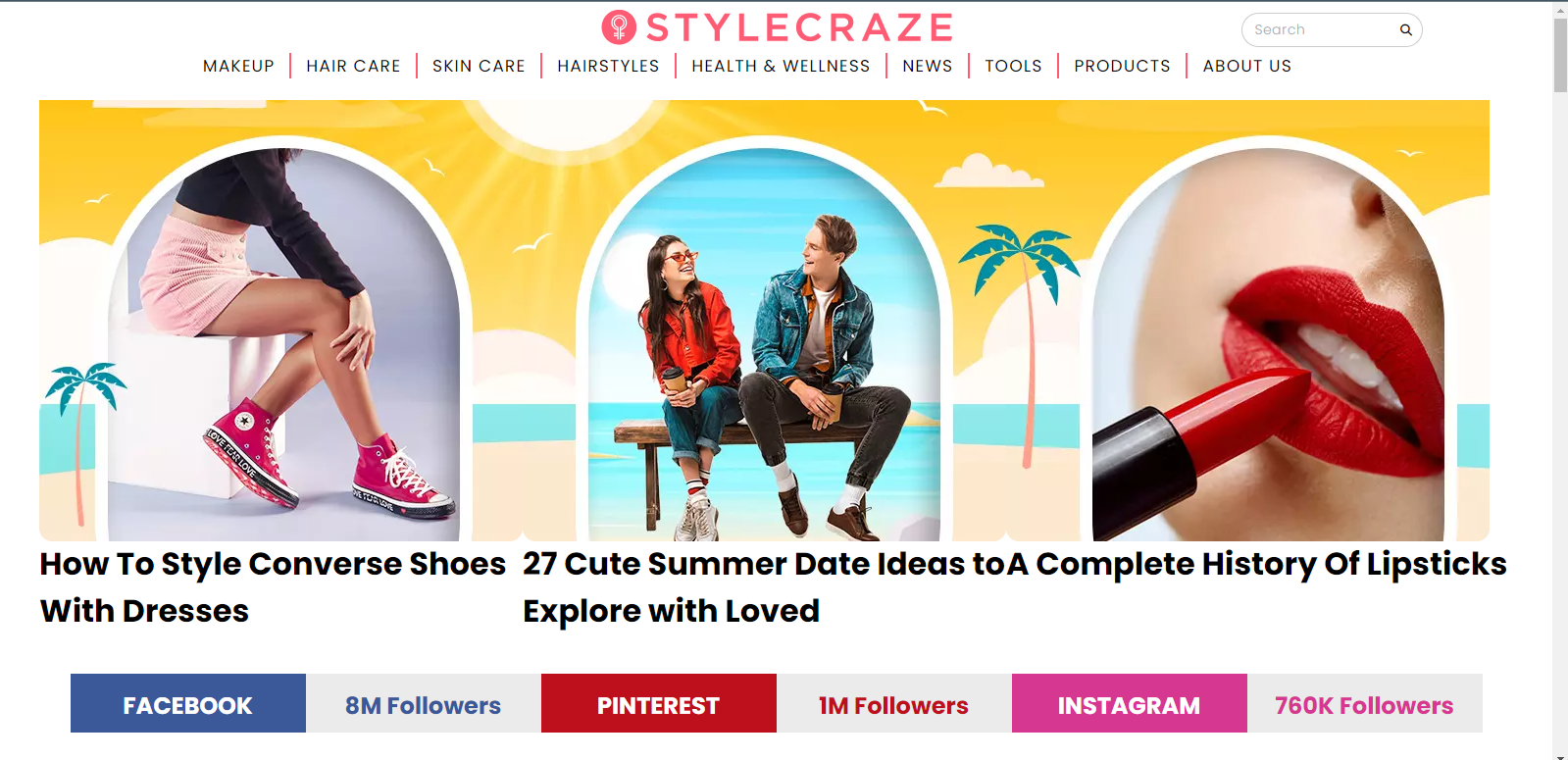The image size is (1568, 760).
Task: Open the Products menu
Action: pos(1122,66)
